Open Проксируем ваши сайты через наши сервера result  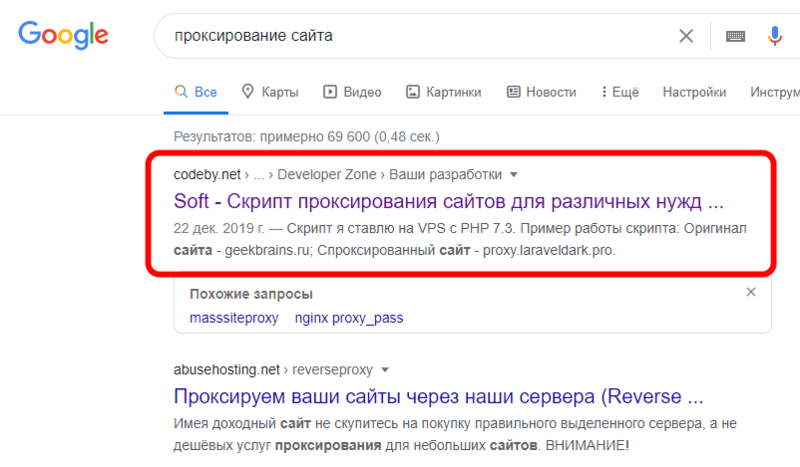point(438,397)
